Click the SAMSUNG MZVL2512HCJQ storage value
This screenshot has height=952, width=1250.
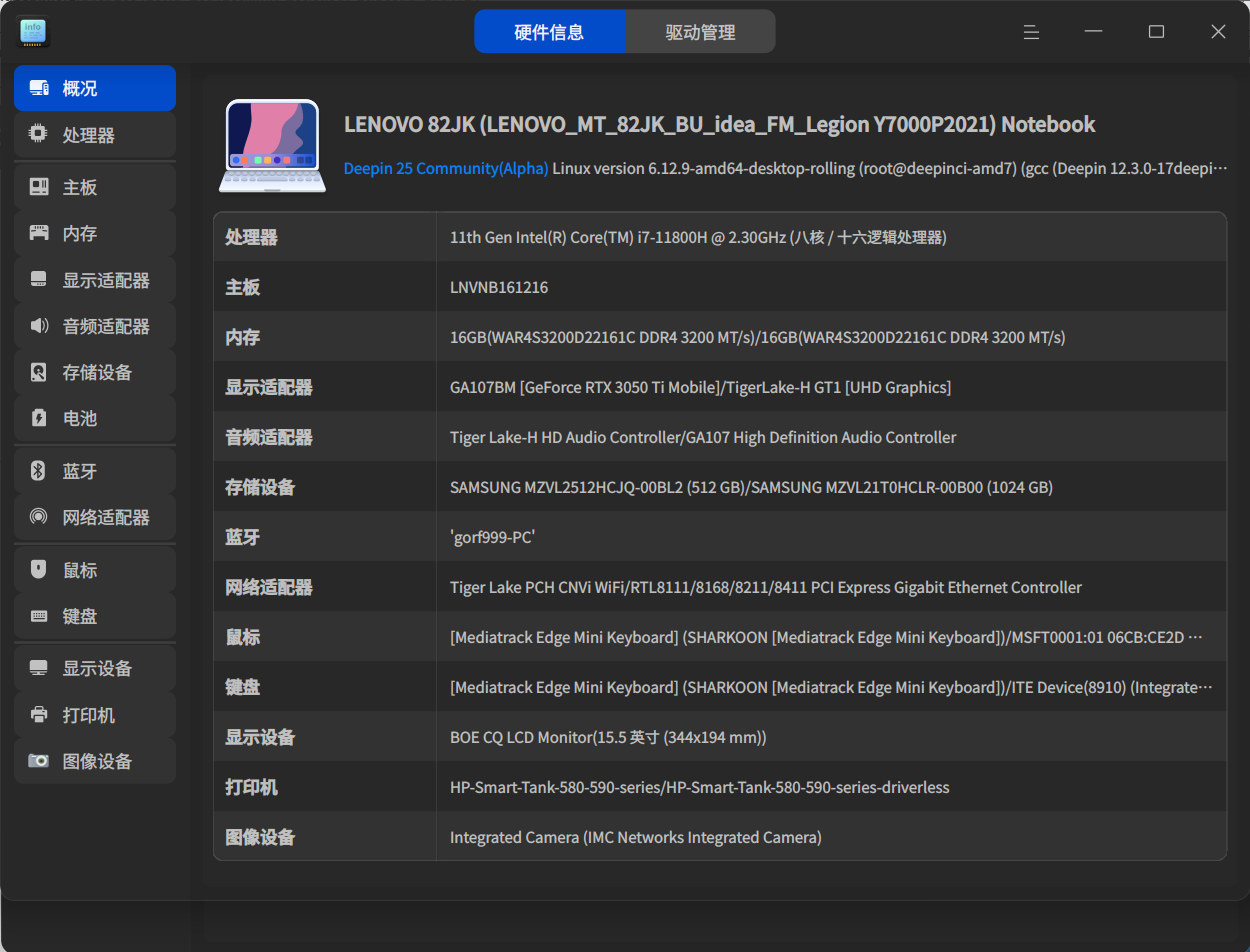(751, 487)
